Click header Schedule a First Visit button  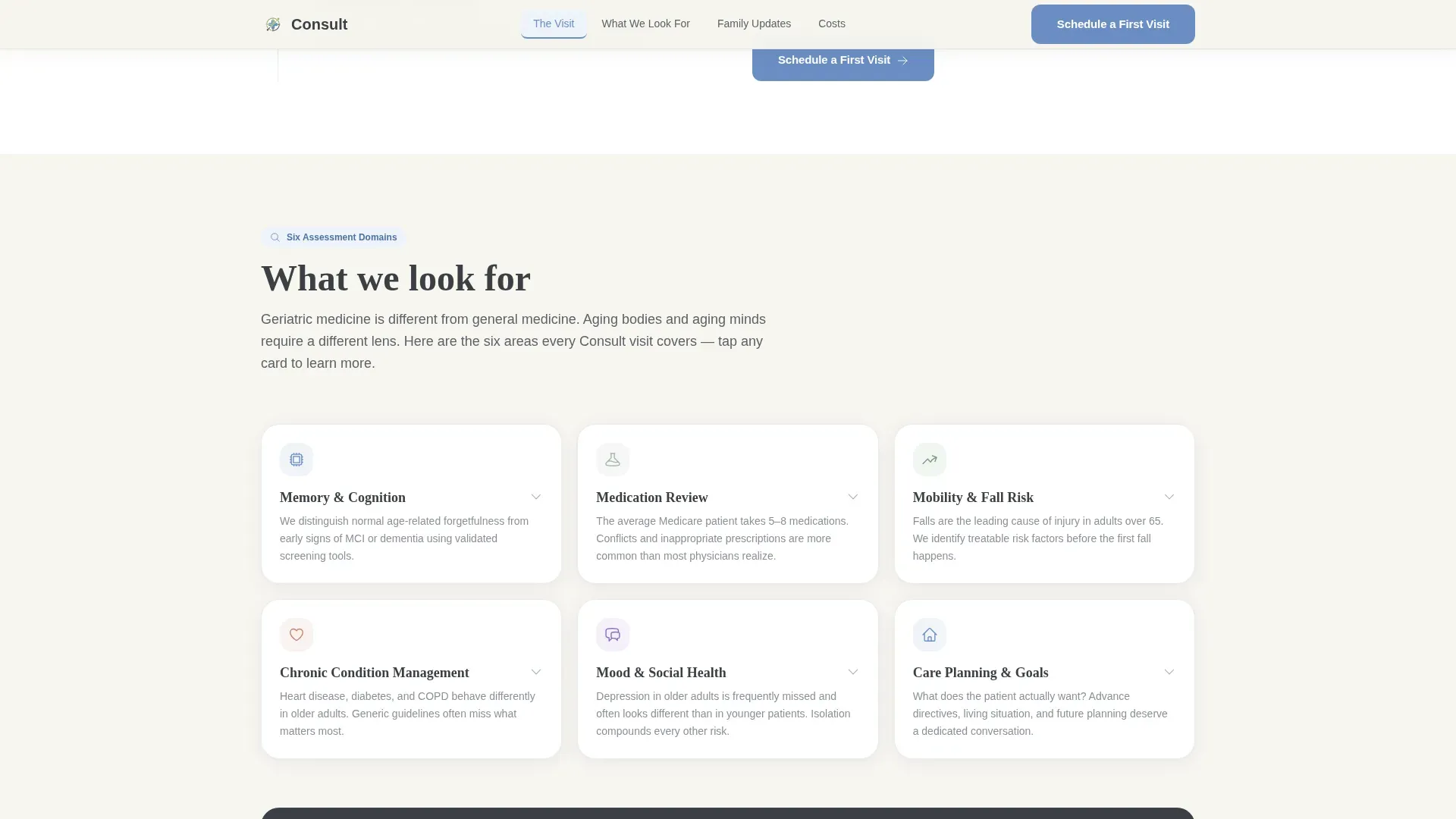1113,24
